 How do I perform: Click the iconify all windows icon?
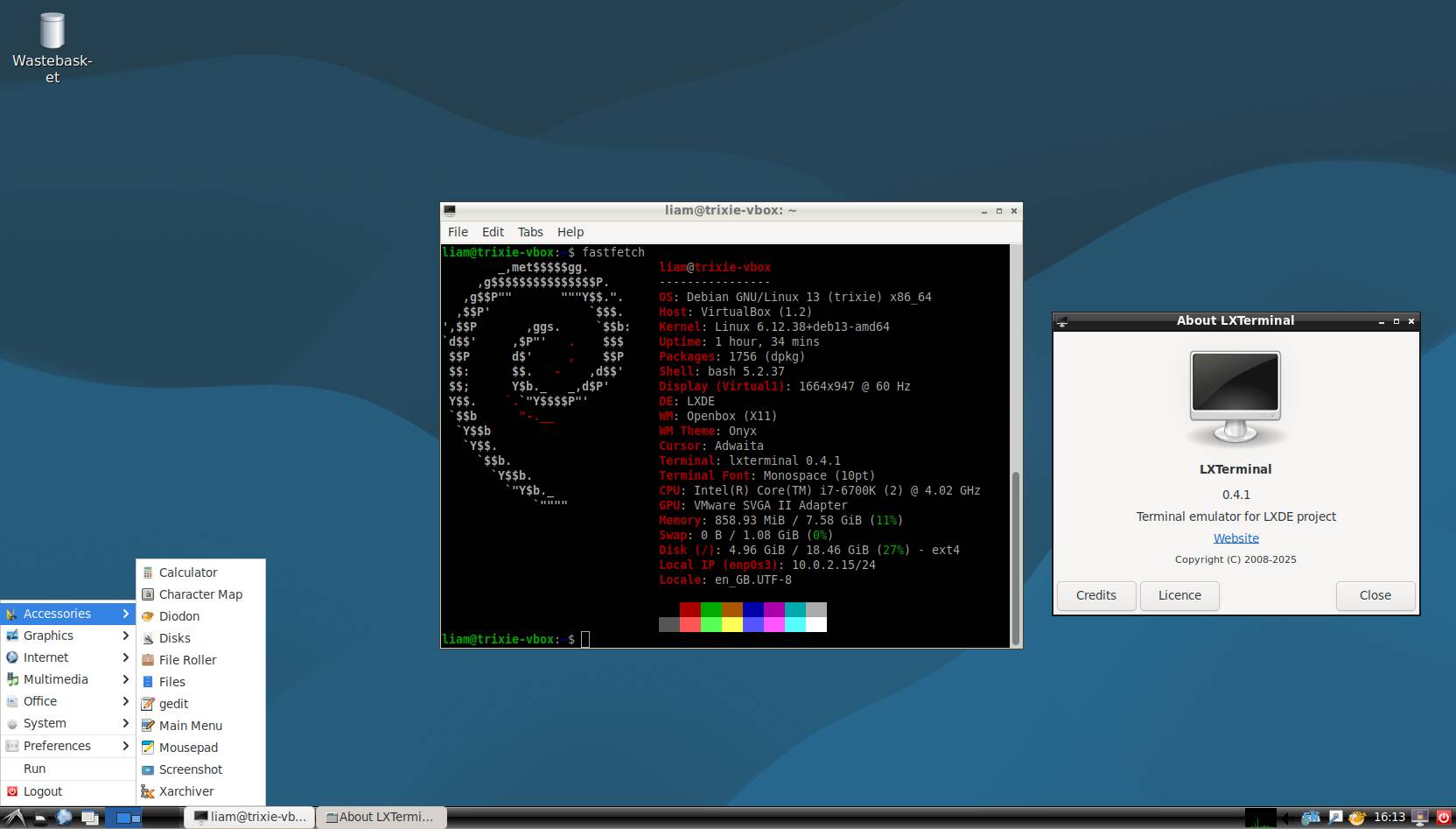point(89,818)
